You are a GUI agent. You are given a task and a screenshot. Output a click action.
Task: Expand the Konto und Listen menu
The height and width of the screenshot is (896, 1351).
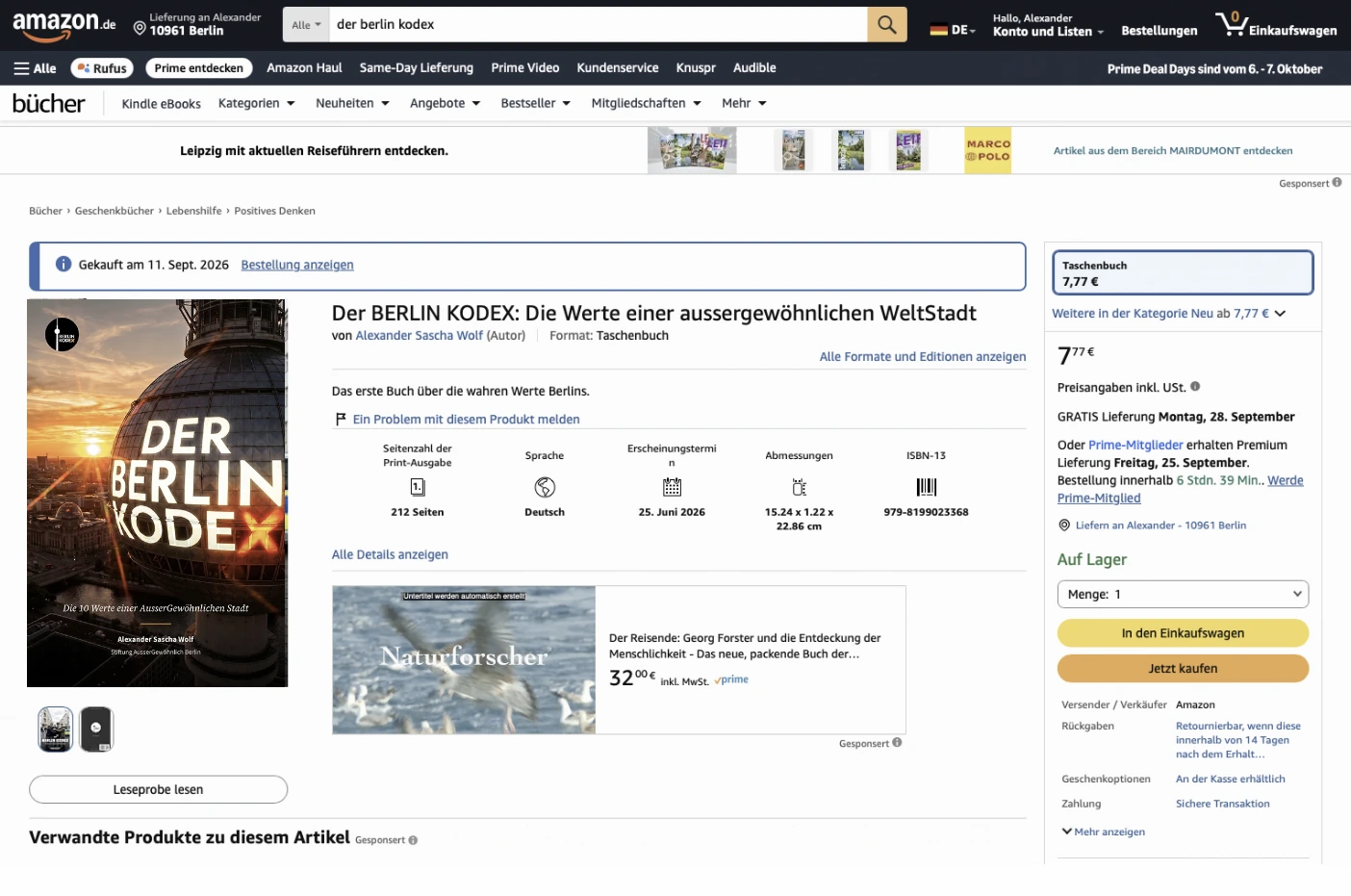tap(1048, 25)
